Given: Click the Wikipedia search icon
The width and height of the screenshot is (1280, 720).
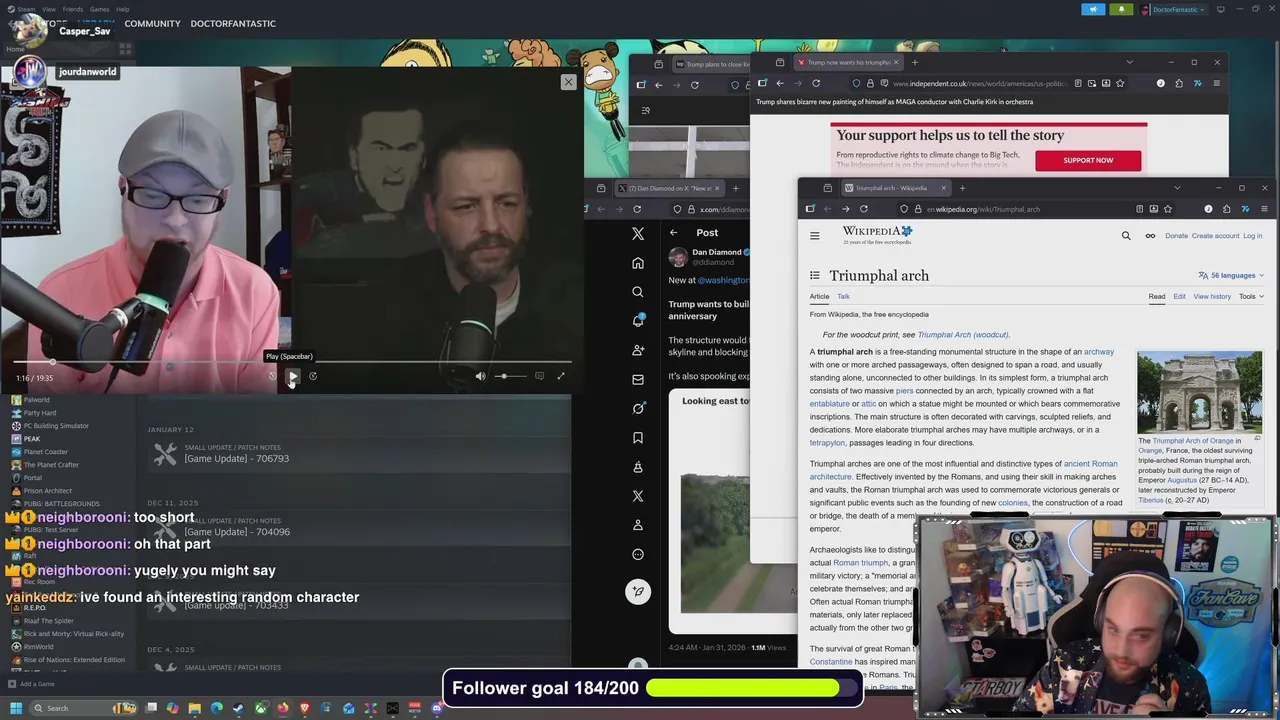Looking at the screenshot, I should tap(1126, 236).
